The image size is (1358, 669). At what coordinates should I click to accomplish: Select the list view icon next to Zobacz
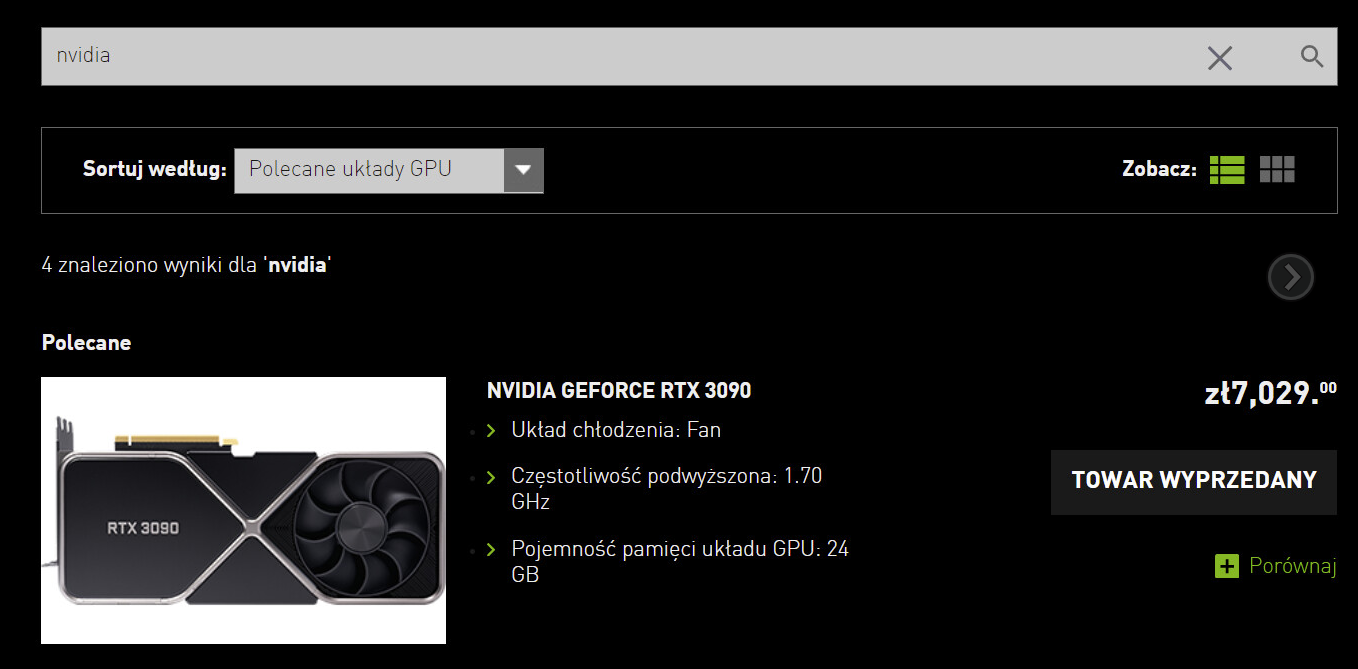point(1227,170)
